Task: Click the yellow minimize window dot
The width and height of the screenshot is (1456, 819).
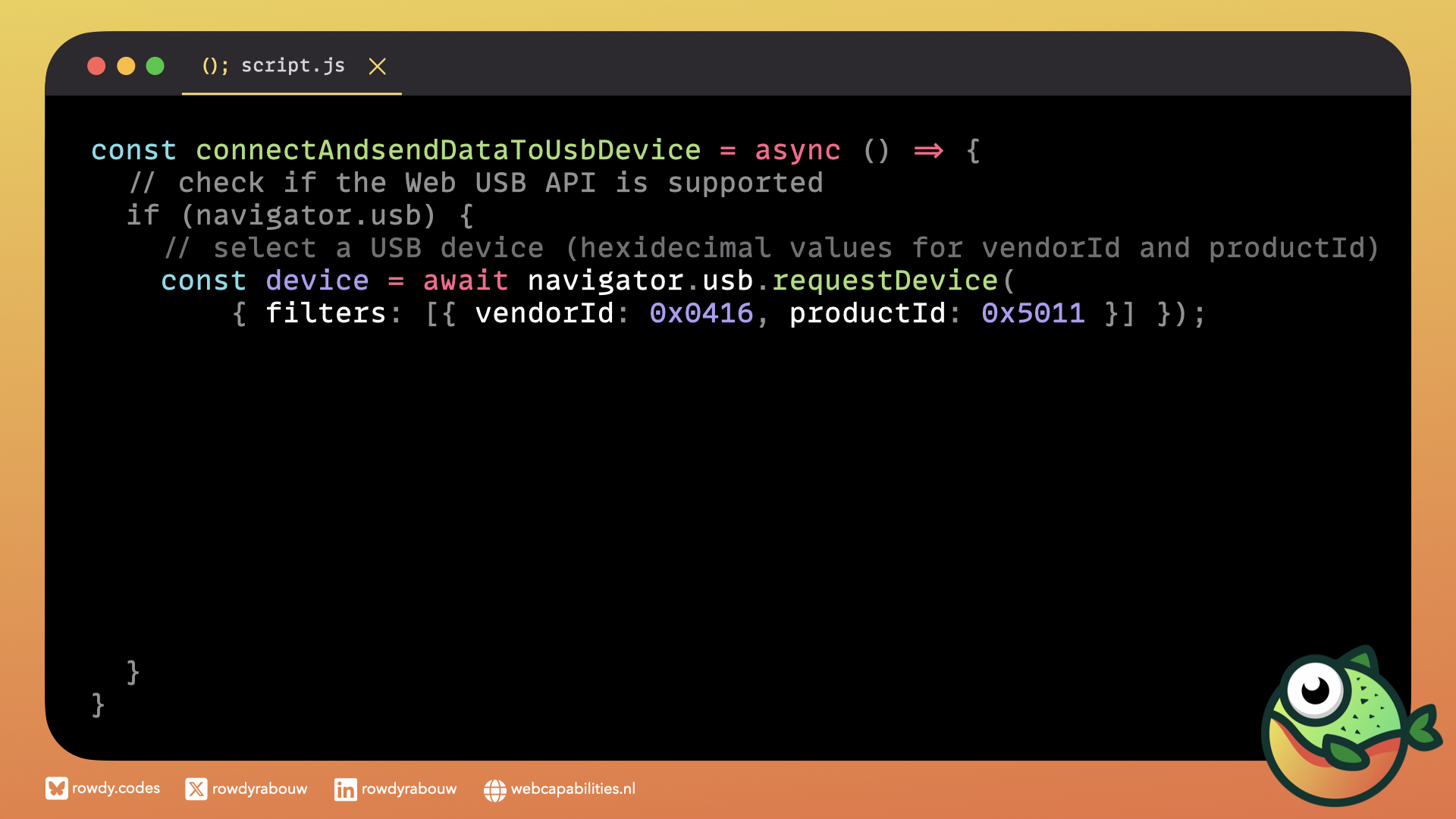Action: tap(126, 66)
